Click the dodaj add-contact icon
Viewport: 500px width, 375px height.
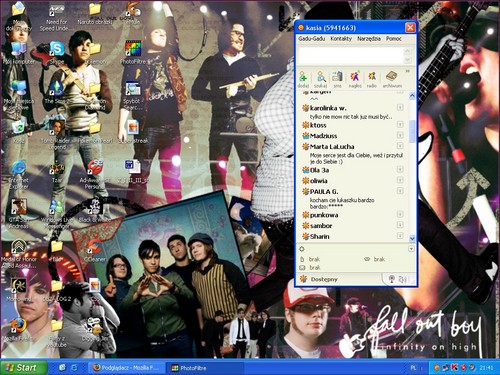pyautogui.click(x=303, y=79)
